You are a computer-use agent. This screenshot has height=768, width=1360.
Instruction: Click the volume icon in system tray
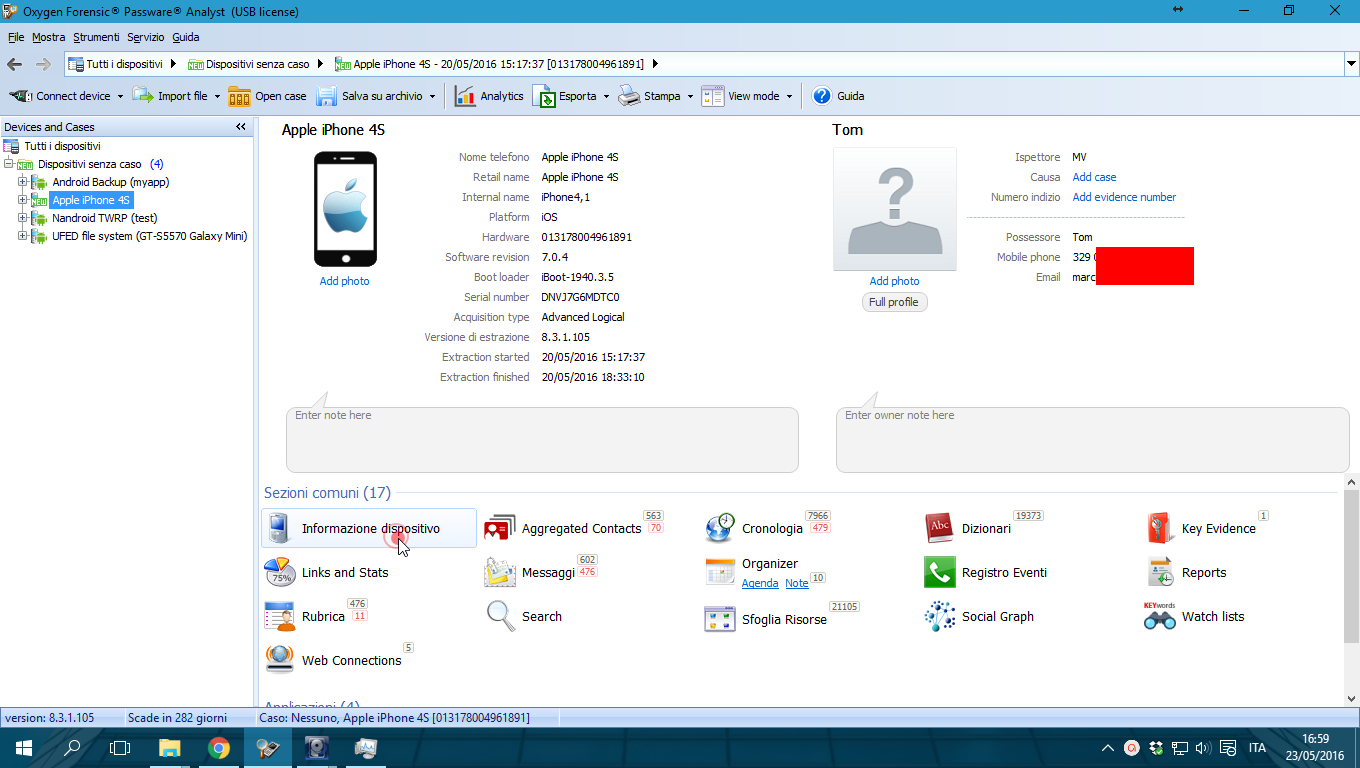1203,747
